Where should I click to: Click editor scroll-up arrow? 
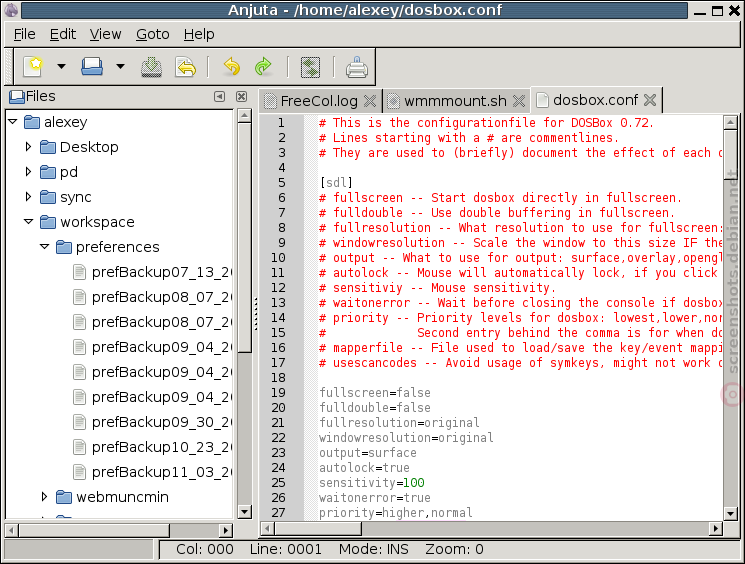[x=730, y=122]
